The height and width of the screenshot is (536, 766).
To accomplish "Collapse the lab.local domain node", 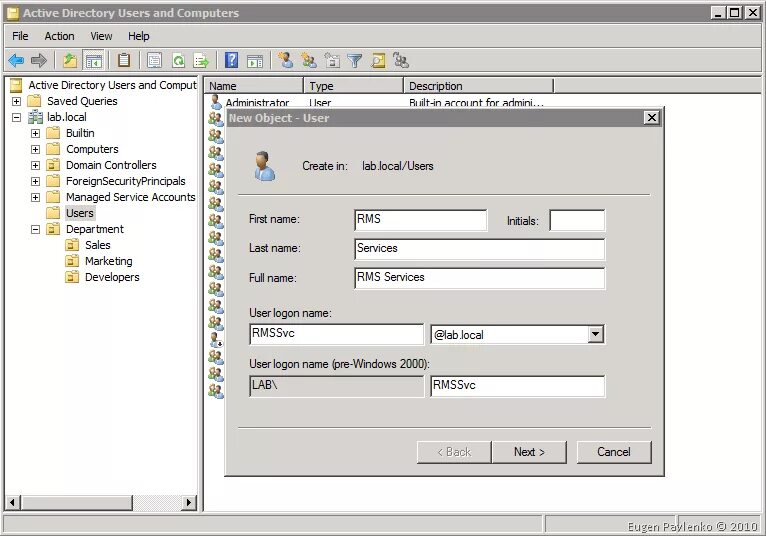I will pyautogui.click(x=17, y=117).
